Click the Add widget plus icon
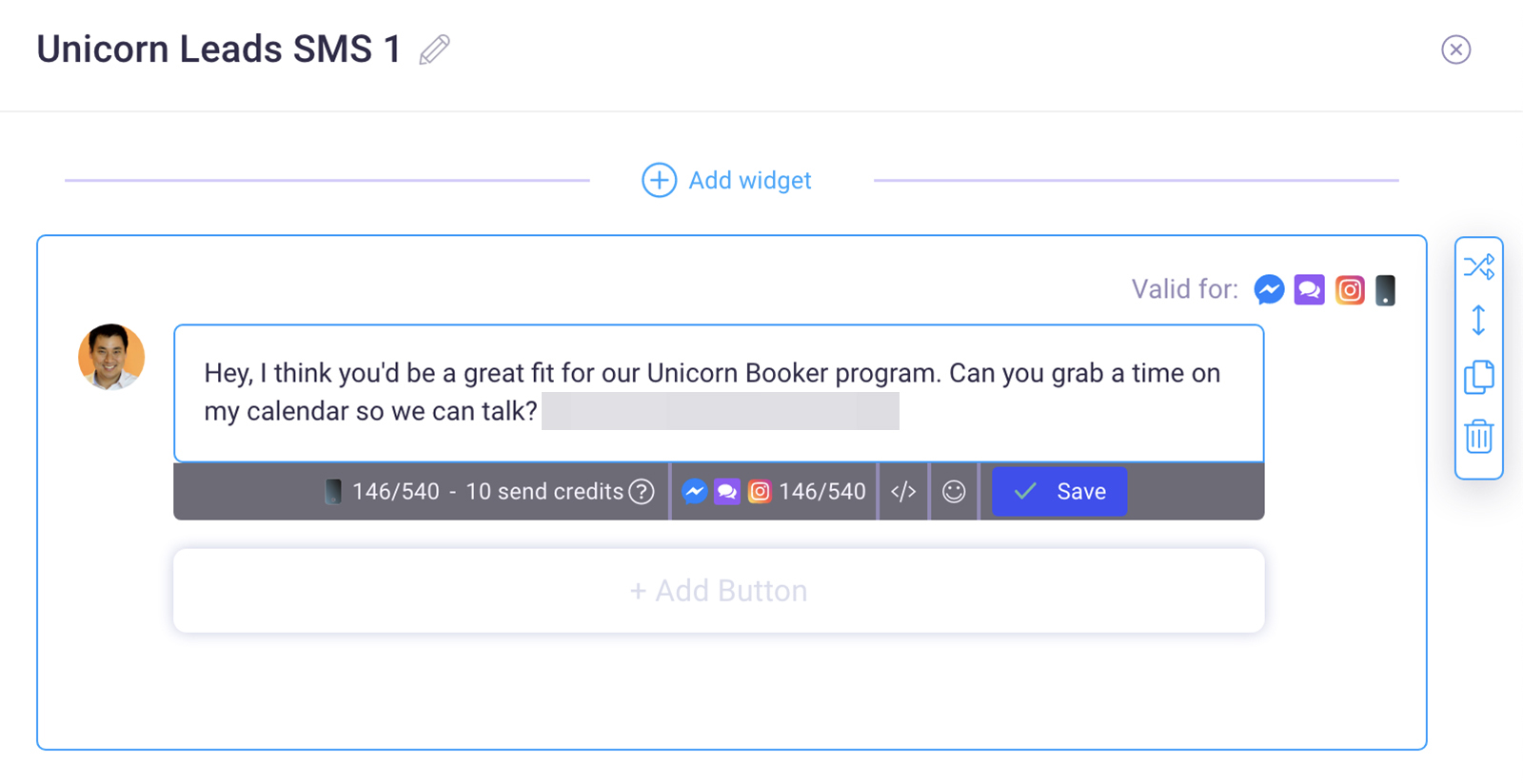Screen dimensions: 1523x784 coord(659,180)
